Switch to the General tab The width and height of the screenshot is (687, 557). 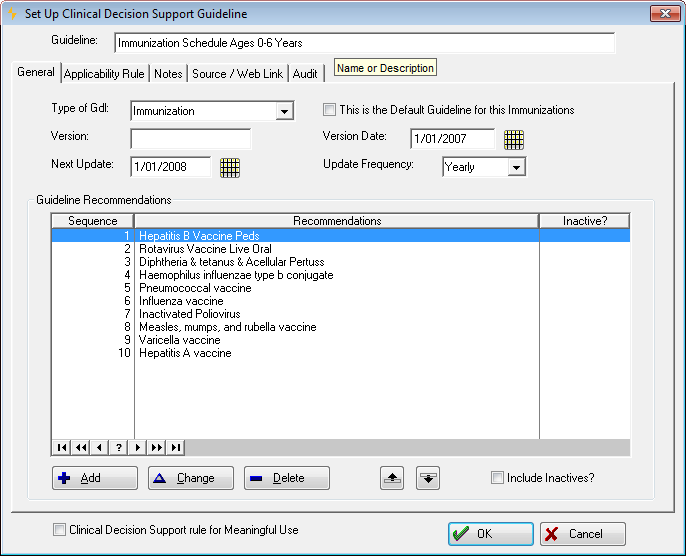[36, 72]
